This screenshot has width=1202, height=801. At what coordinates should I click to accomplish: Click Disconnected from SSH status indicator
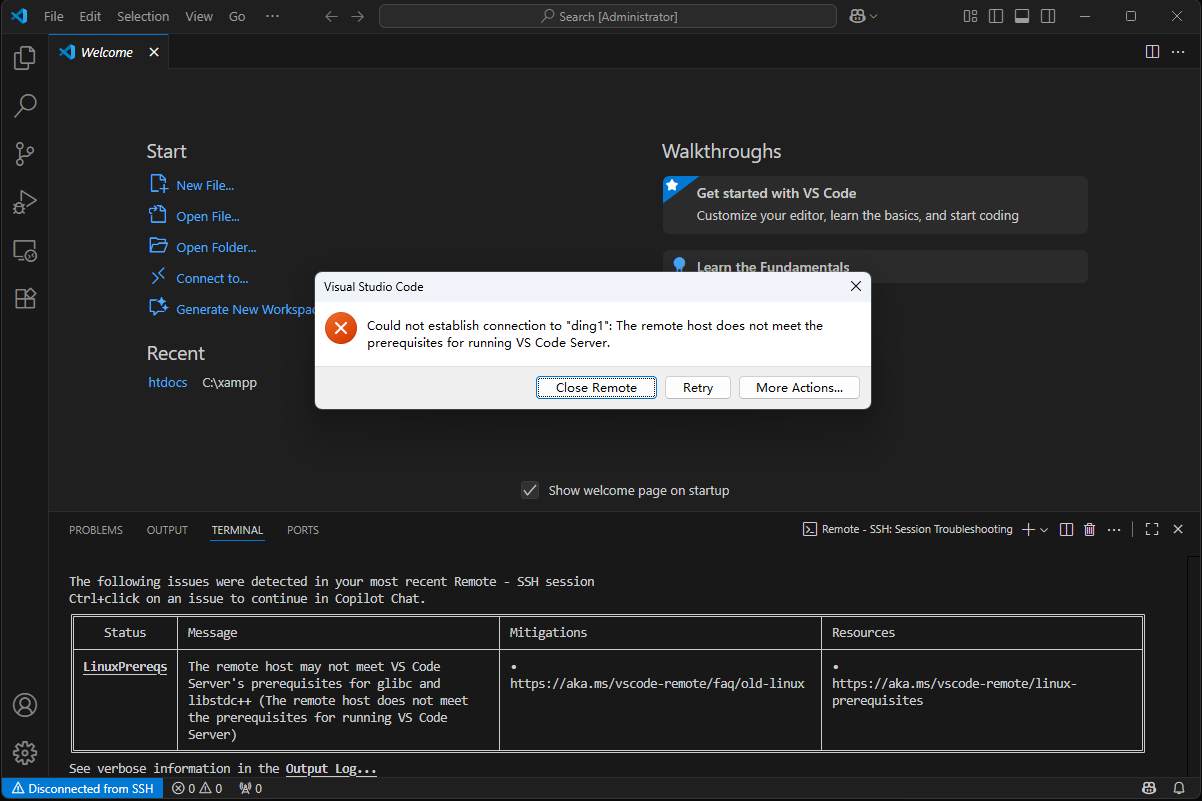83,788
